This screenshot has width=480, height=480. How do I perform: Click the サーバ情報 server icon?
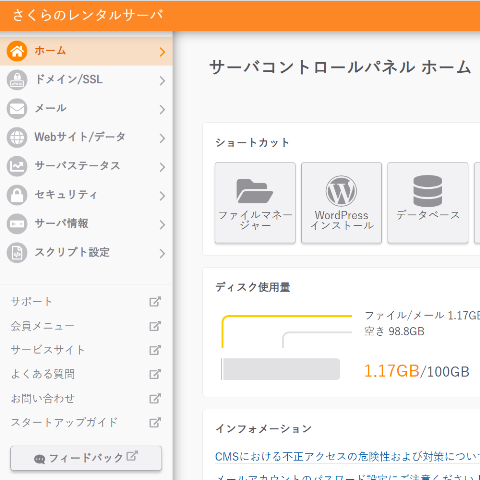17,224
